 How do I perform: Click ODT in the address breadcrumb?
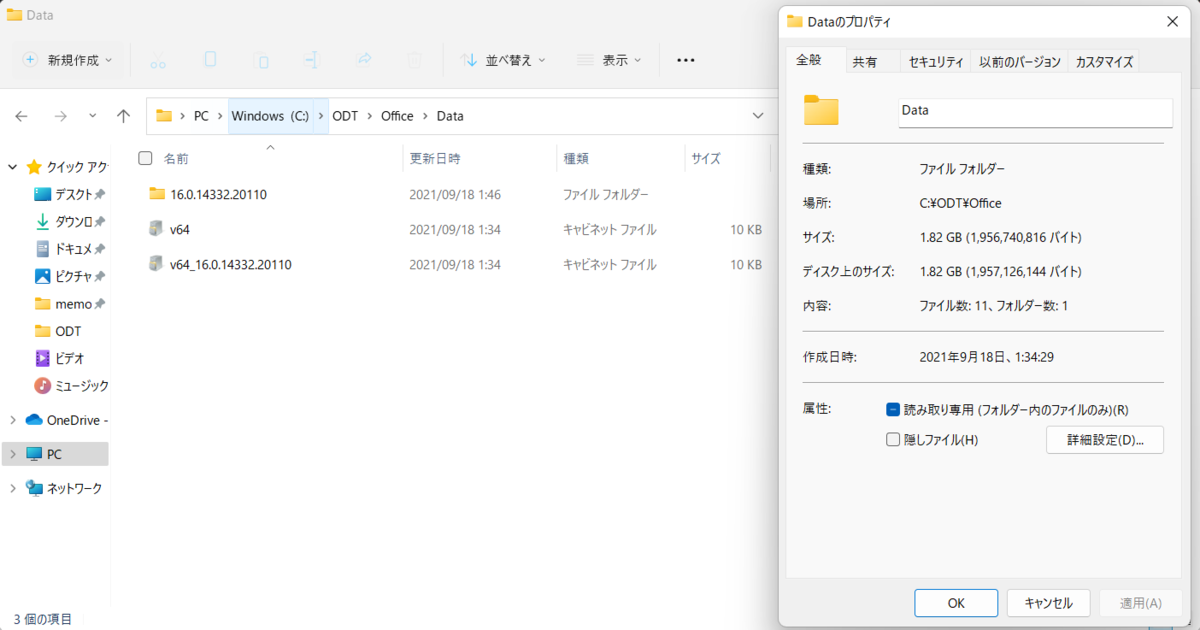[345, 116]
